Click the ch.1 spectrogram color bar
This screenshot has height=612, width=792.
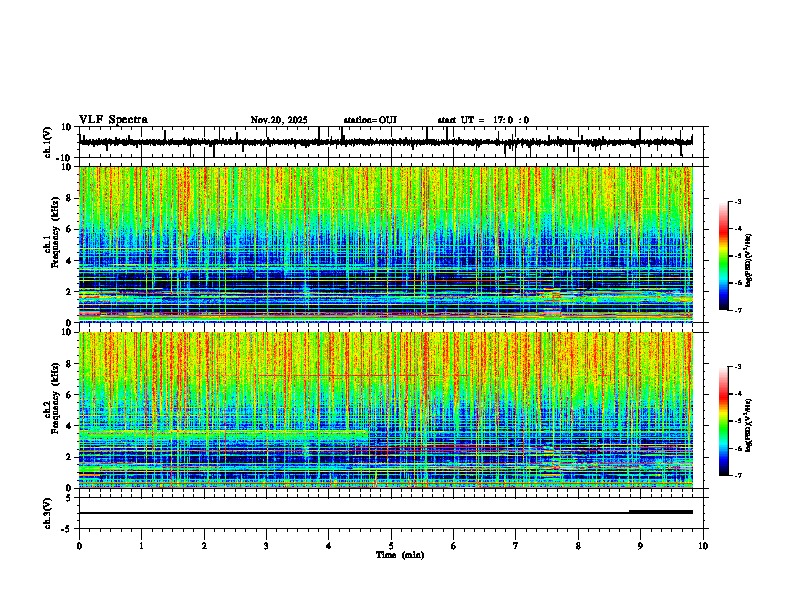(723, 256)
